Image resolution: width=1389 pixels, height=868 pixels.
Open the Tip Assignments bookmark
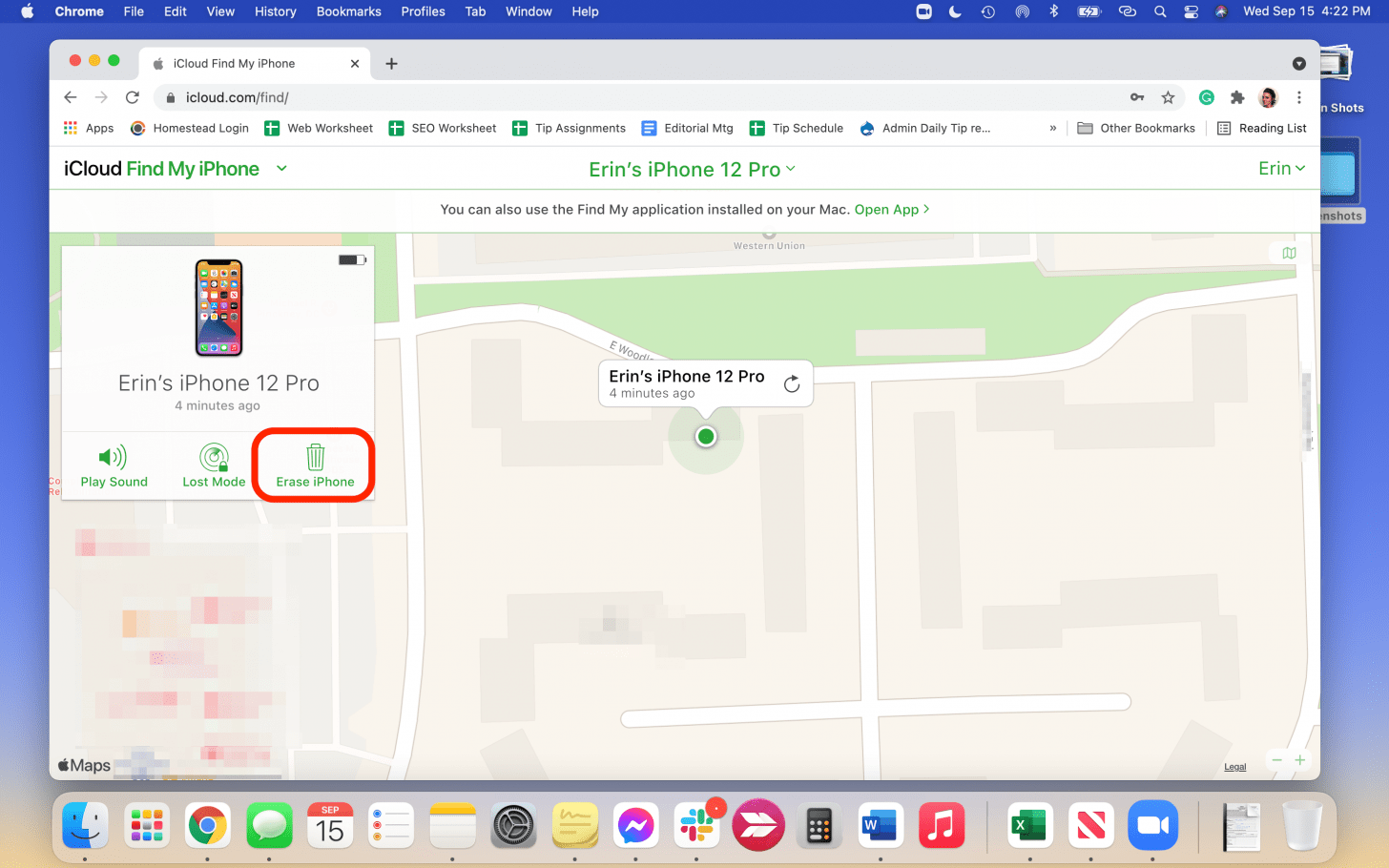[570, 128]
